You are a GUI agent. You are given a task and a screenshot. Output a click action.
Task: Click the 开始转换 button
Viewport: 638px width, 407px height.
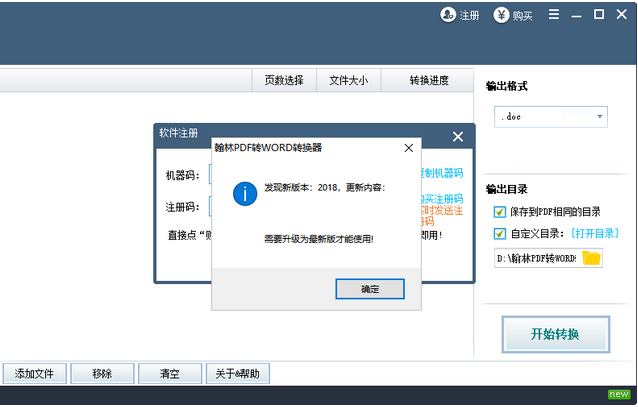(x=555, y=334)
